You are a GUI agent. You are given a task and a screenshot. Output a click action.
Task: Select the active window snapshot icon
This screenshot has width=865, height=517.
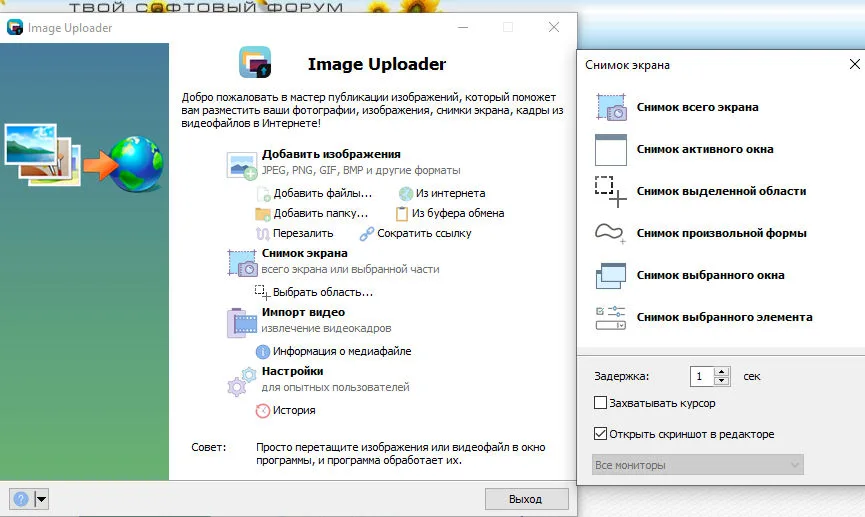611,150
